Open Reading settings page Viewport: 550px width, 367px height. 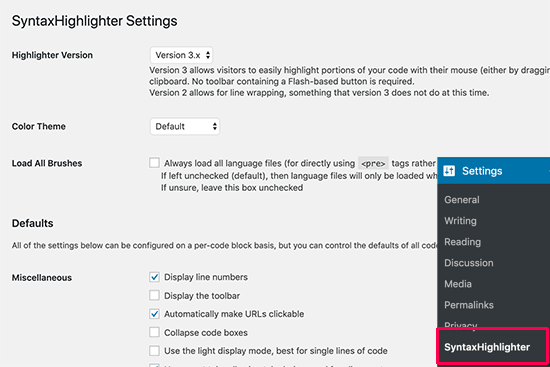[462, 242]
